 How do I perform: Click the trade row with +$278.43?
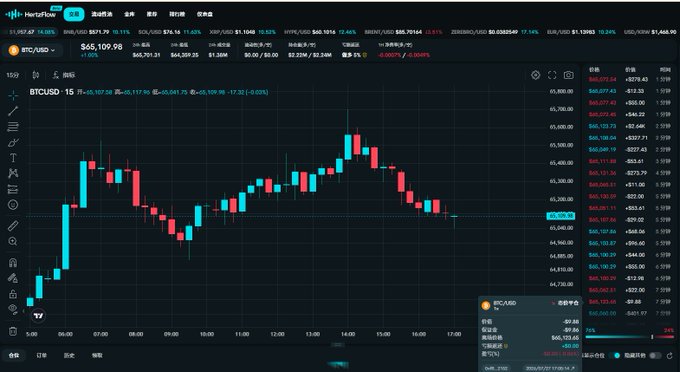tap(630, 79)
